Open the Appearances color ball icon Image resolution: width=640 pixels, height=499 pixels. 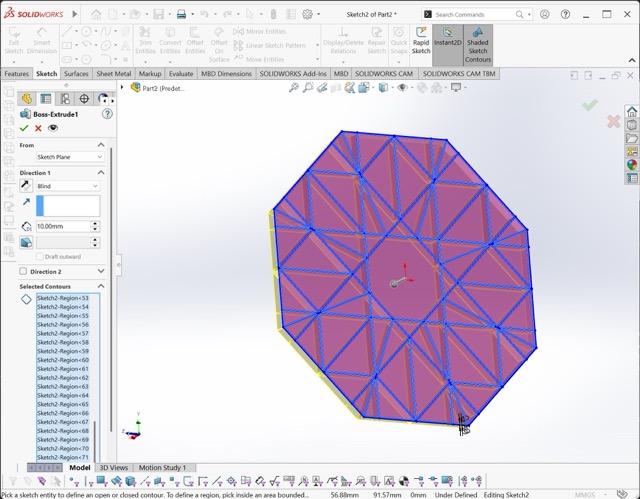632,164
